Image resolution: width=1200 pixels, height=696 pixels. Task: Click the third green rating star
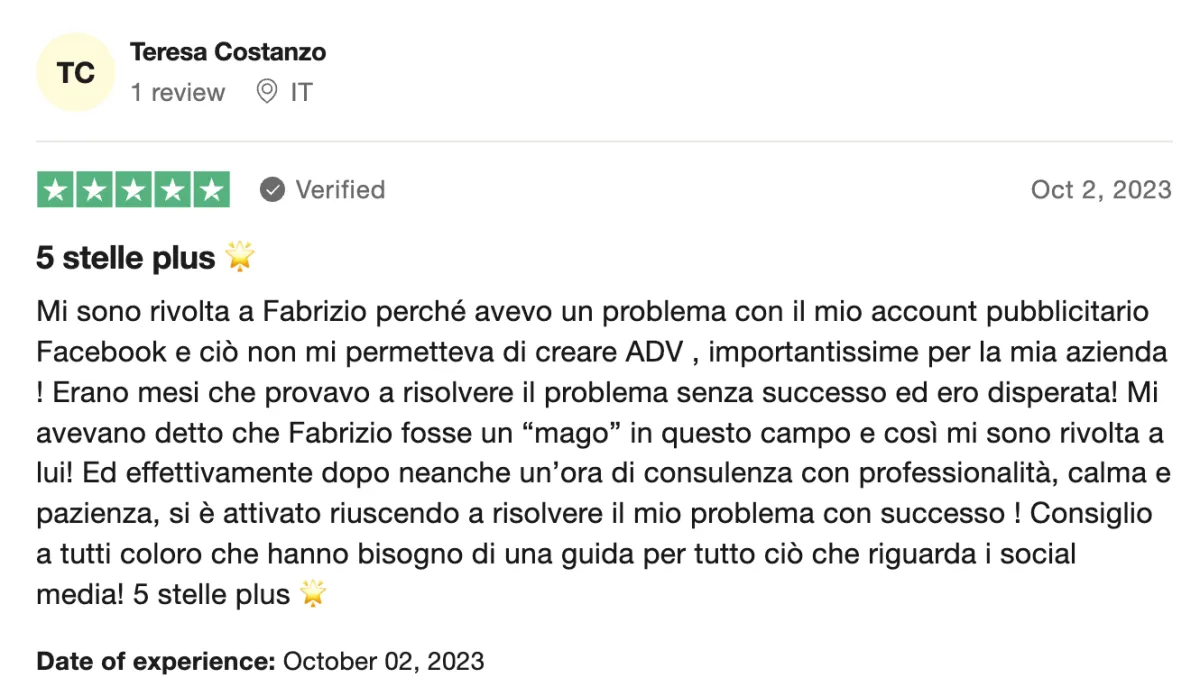click(133, 190)
